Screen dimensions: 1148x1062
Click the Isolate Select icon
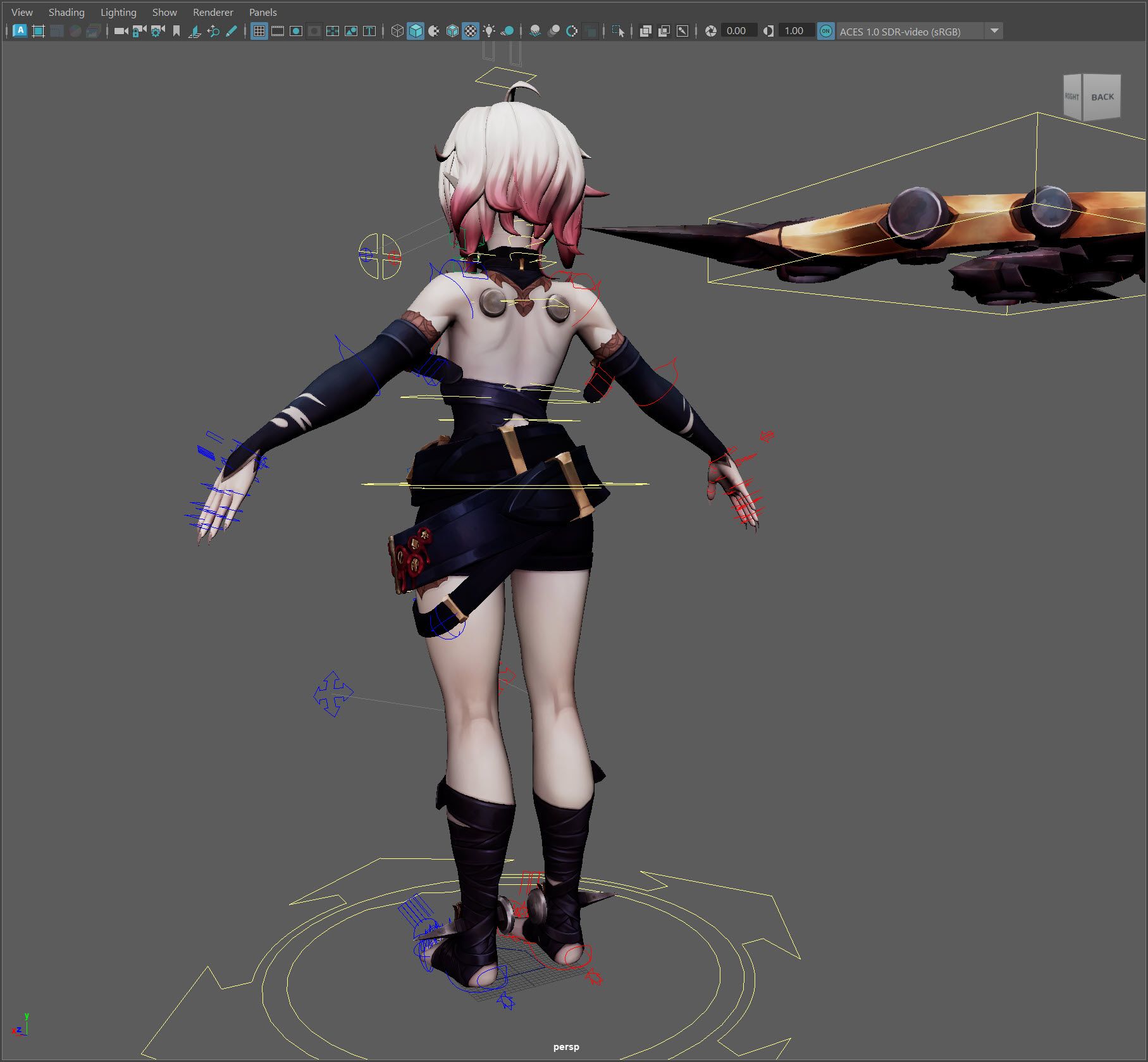[618, 31]
